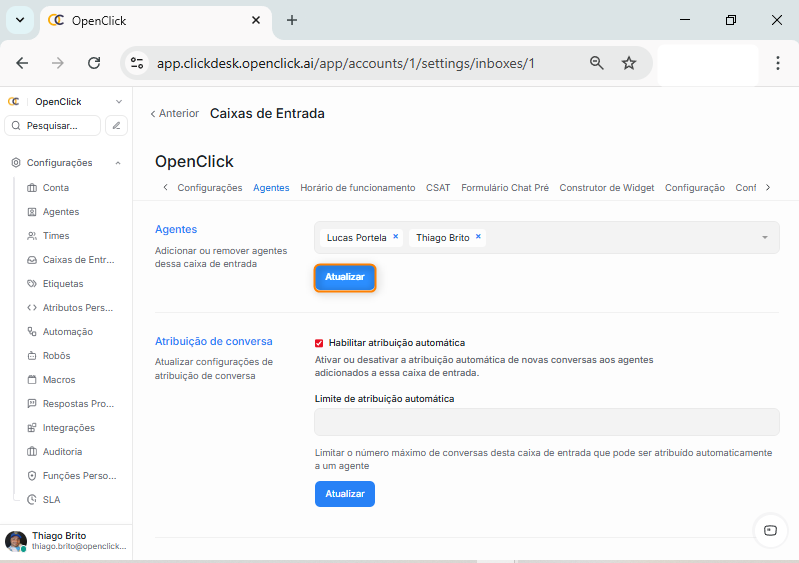
Task: Go to Automação in the sidebar
Action: [67, 332]
